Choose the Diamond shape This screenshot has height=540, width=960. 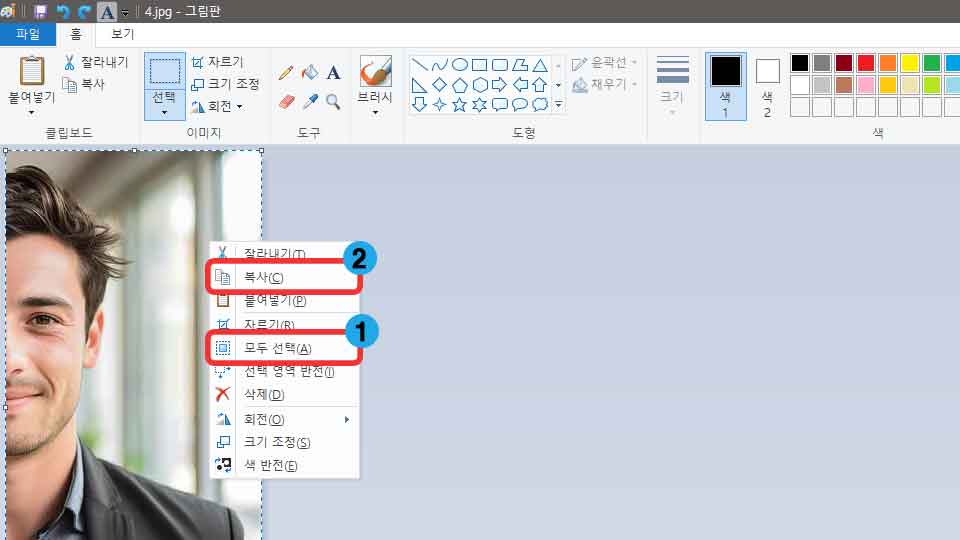pyautogui.click(x=440, y=85)
